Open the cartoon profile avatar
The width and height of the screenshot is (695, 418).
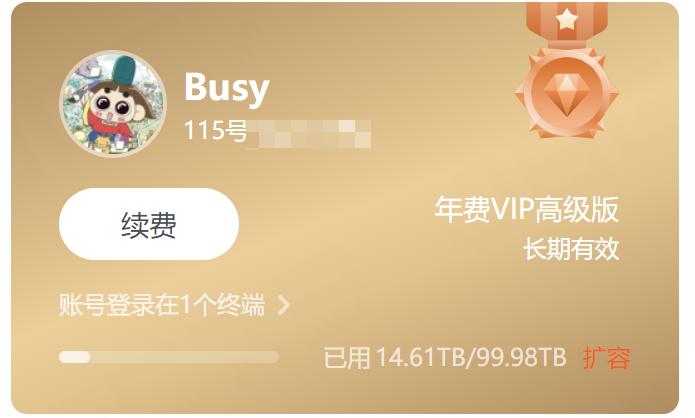[x=113, y=103]
